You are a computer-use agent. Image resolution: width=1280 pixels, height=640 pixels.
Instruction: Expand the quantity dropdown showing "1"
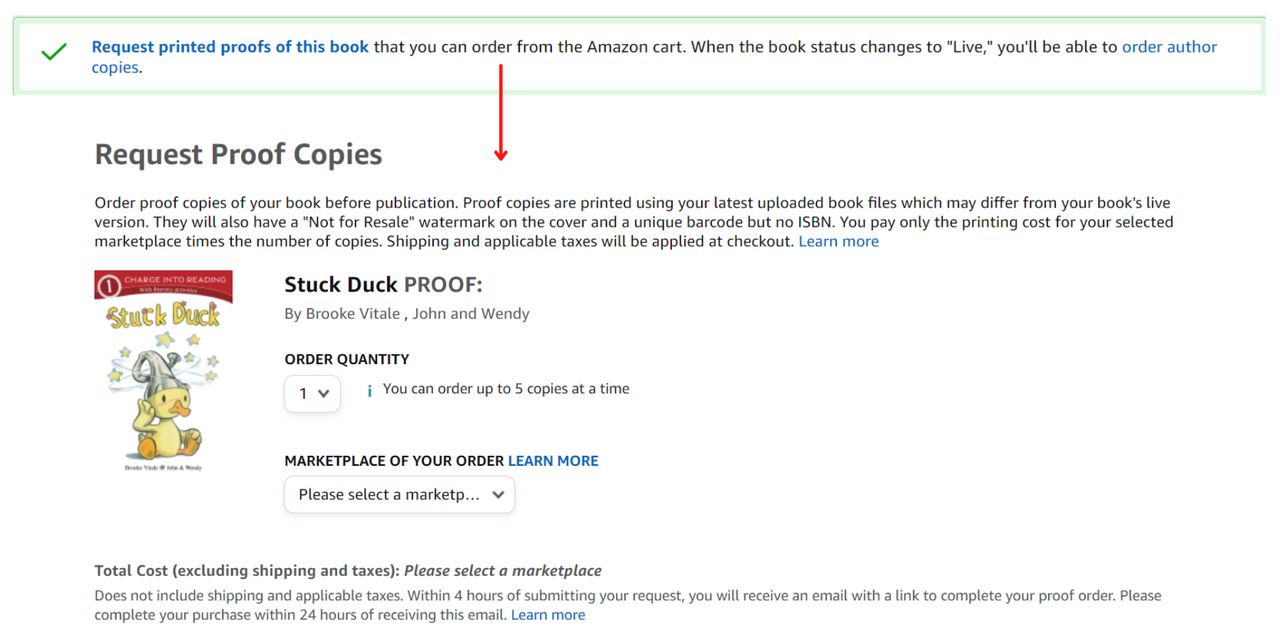tap(311, 394)
